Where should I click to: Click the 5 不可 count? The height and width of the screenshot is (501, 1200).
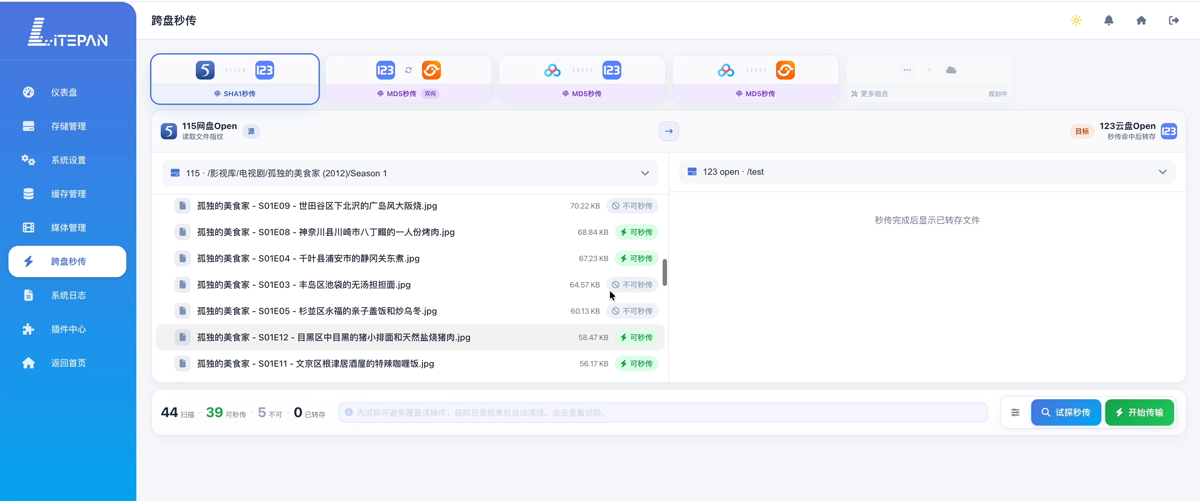point(269,412)
